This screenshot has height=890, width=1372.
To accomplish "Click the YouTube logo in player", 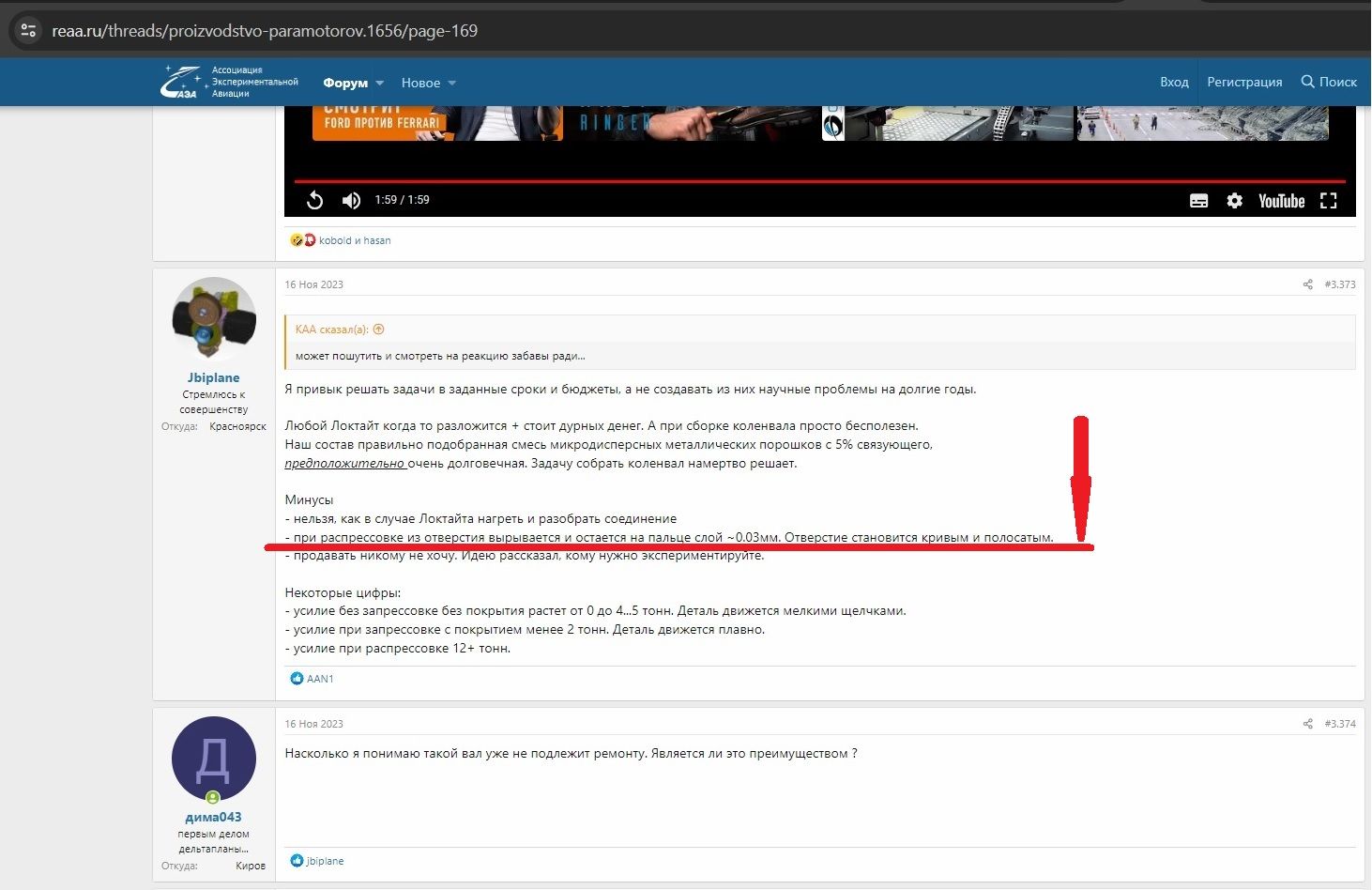I will coord(1281,201).
